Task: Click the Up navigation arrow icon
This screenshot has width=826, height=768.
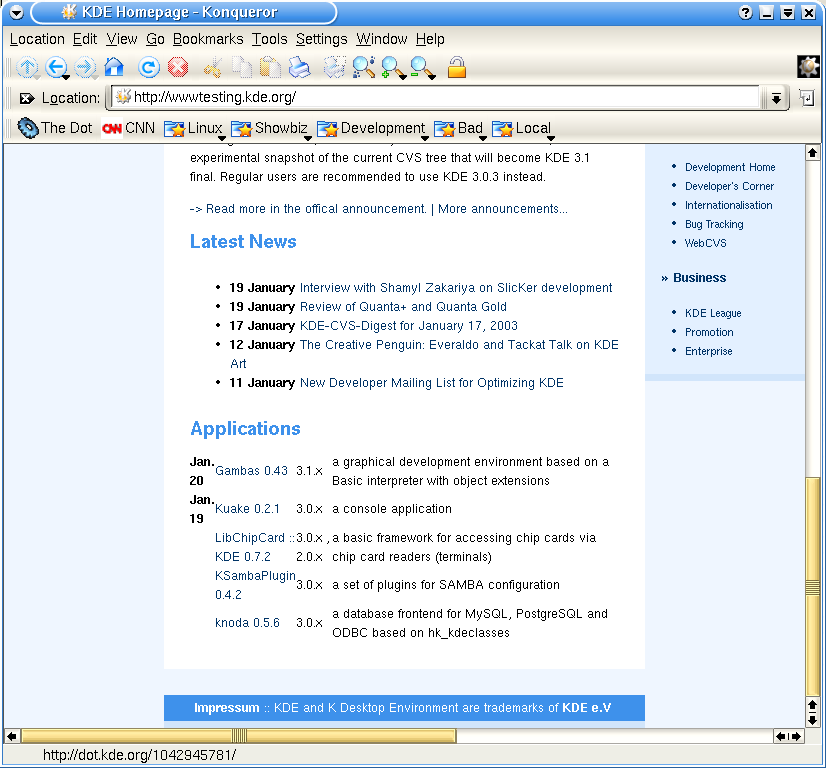Action: (27, 67)
